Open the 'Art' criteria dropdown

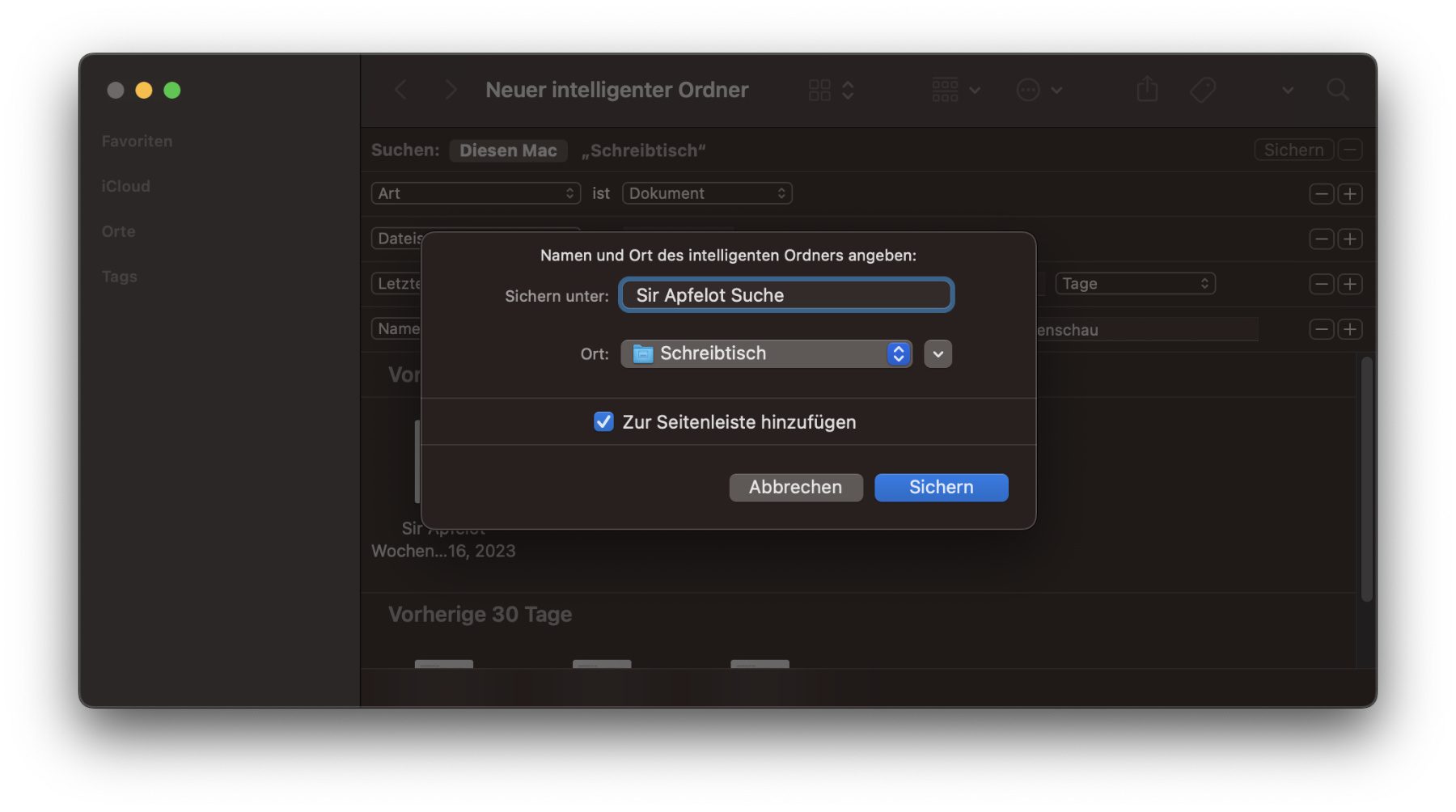(x=476, y=193)
